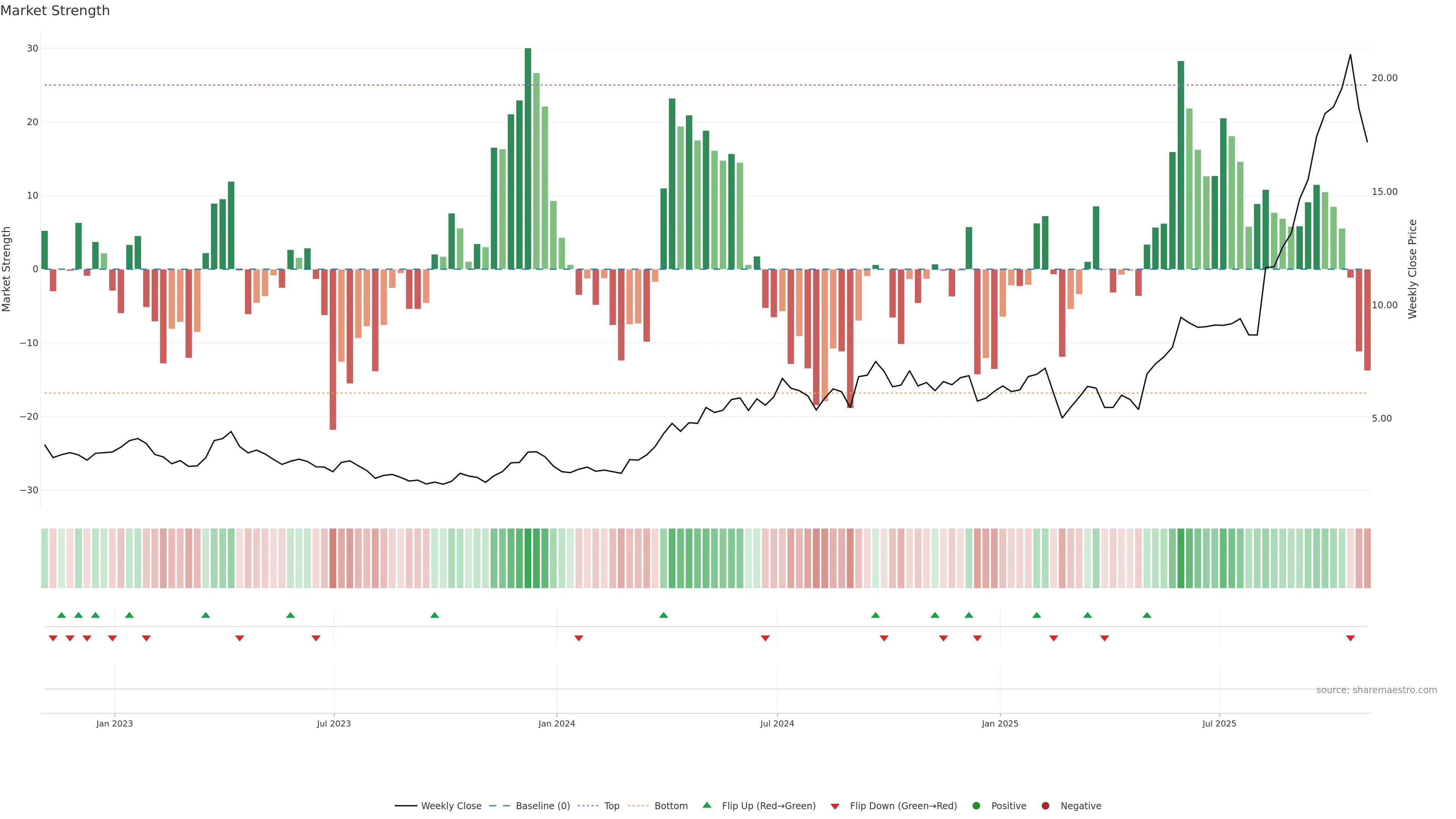
Task: Click the deepest red bar near -22
Action: point(333,349)
